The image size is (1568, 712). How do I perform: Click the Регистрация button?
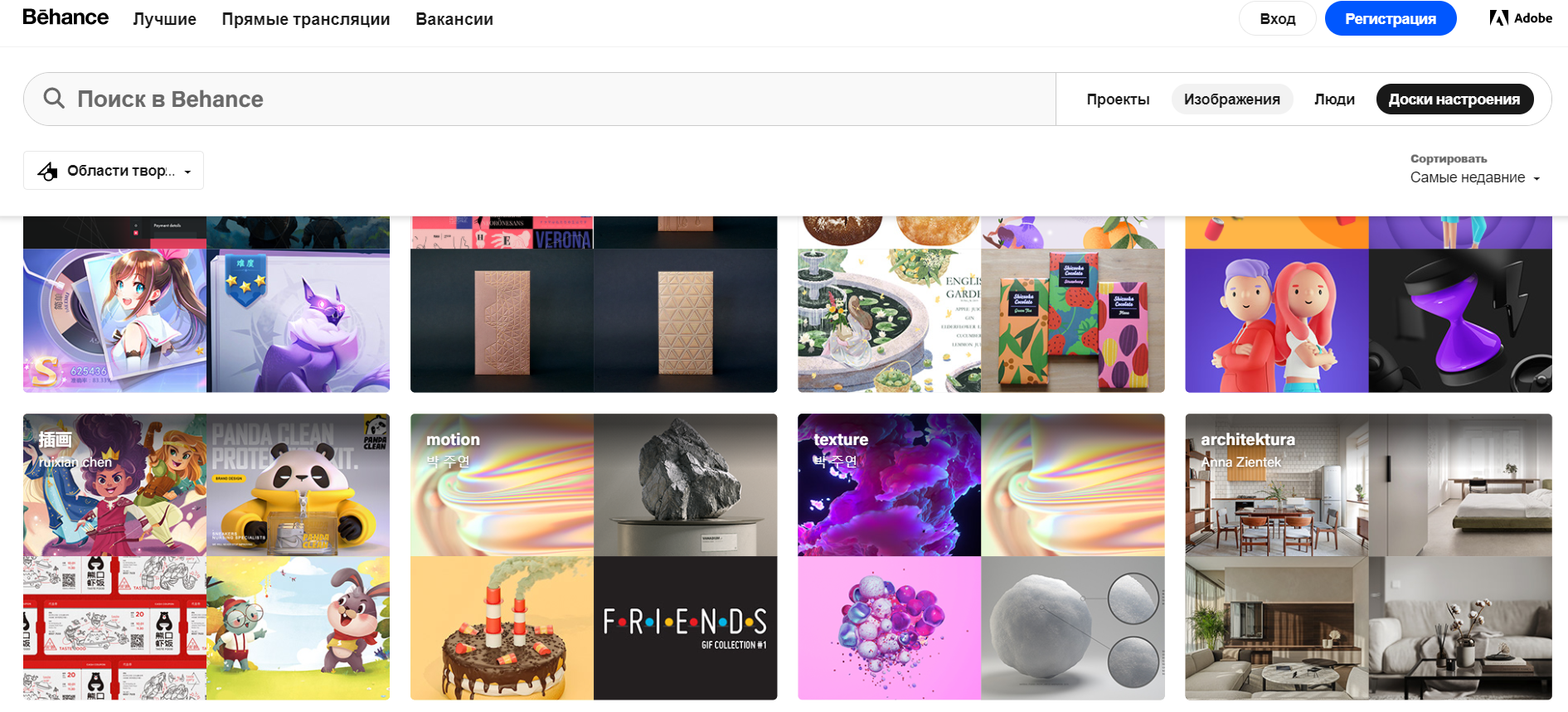tap(1391, 18)
